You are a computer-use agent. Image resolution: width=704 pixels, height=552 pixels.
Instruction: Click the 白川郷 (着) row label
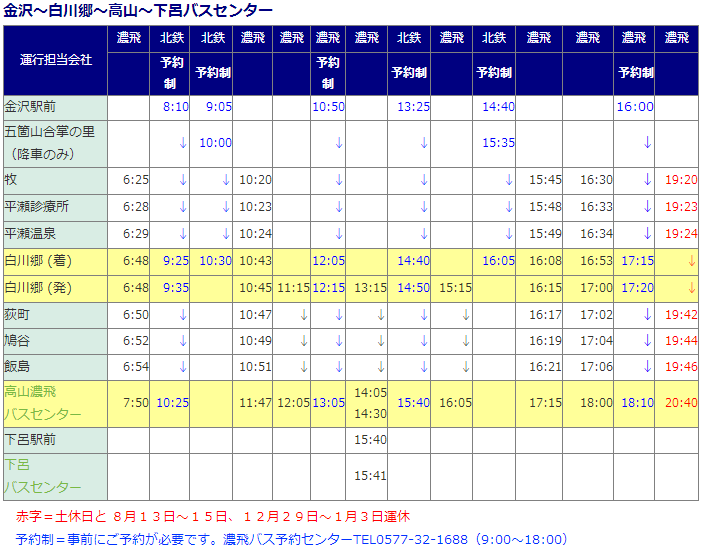[38, 260]
